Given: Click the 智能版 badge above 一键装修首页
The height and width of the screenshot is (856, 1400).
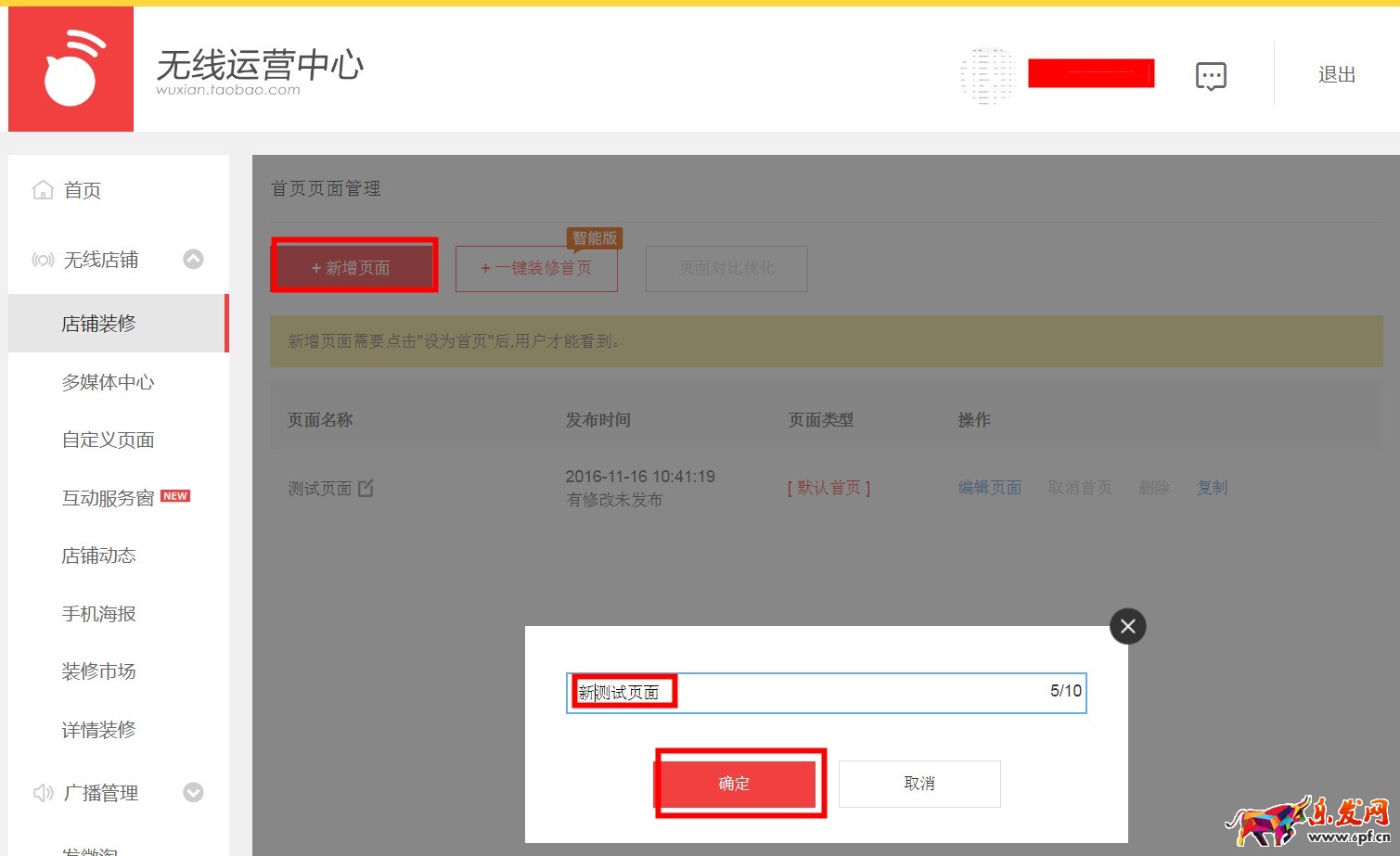Looking at the screenshot, I should [x=594, y=237].
